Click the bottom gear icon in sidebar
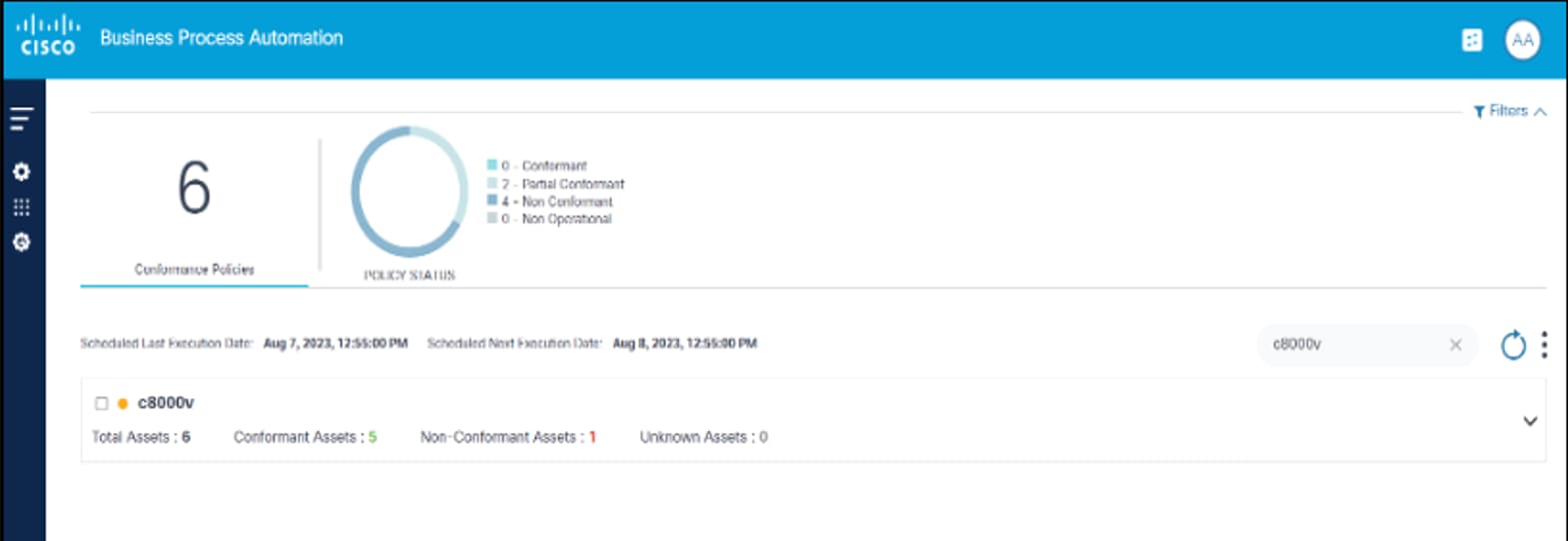 pos(21,242)
